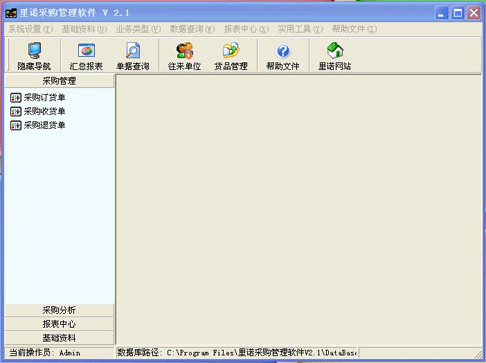
Task: Open the 基础资料 menu in menu bar
Action: 84,29
